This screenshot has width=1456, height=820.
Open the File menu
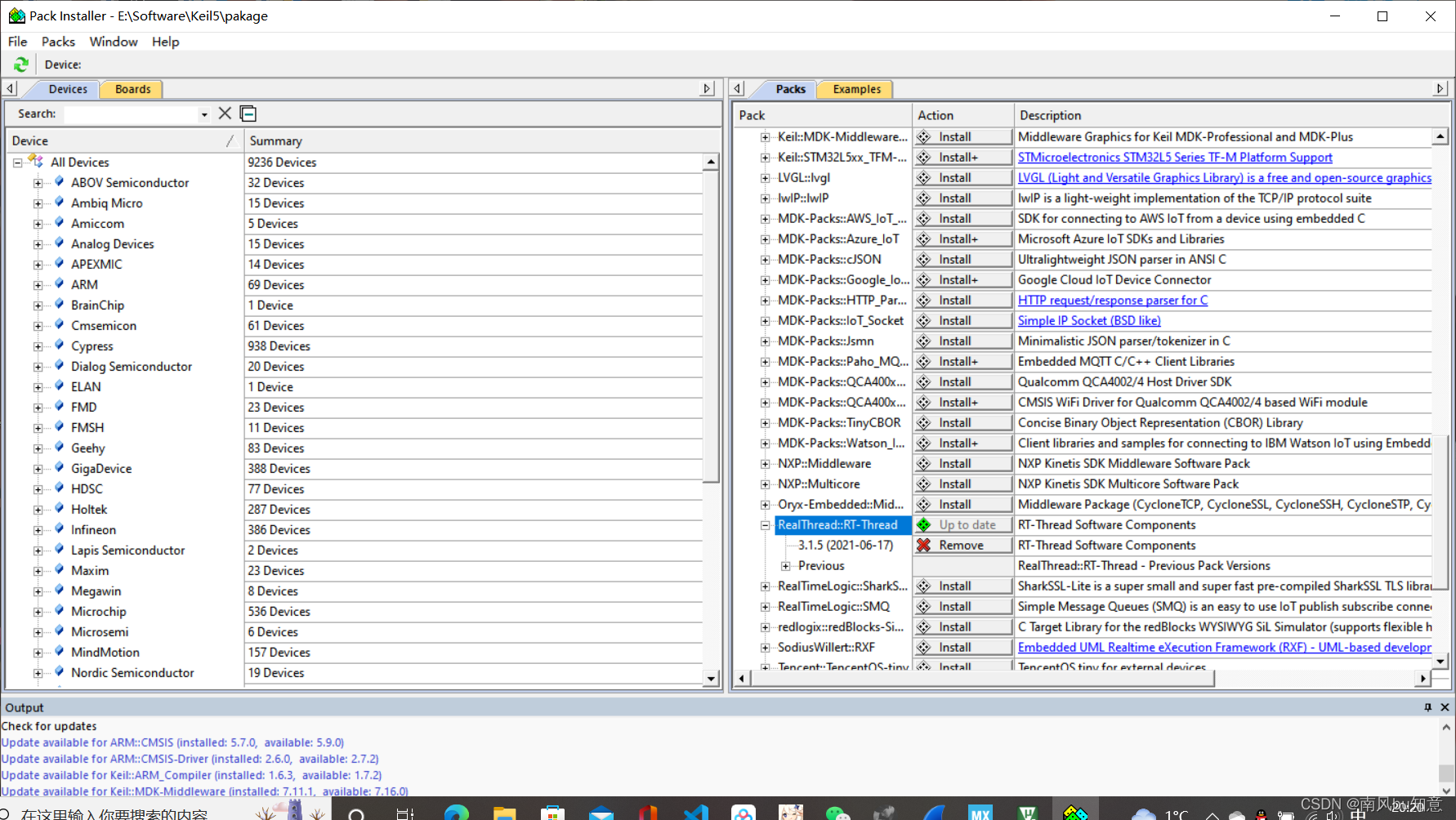[x=17, y=42]
